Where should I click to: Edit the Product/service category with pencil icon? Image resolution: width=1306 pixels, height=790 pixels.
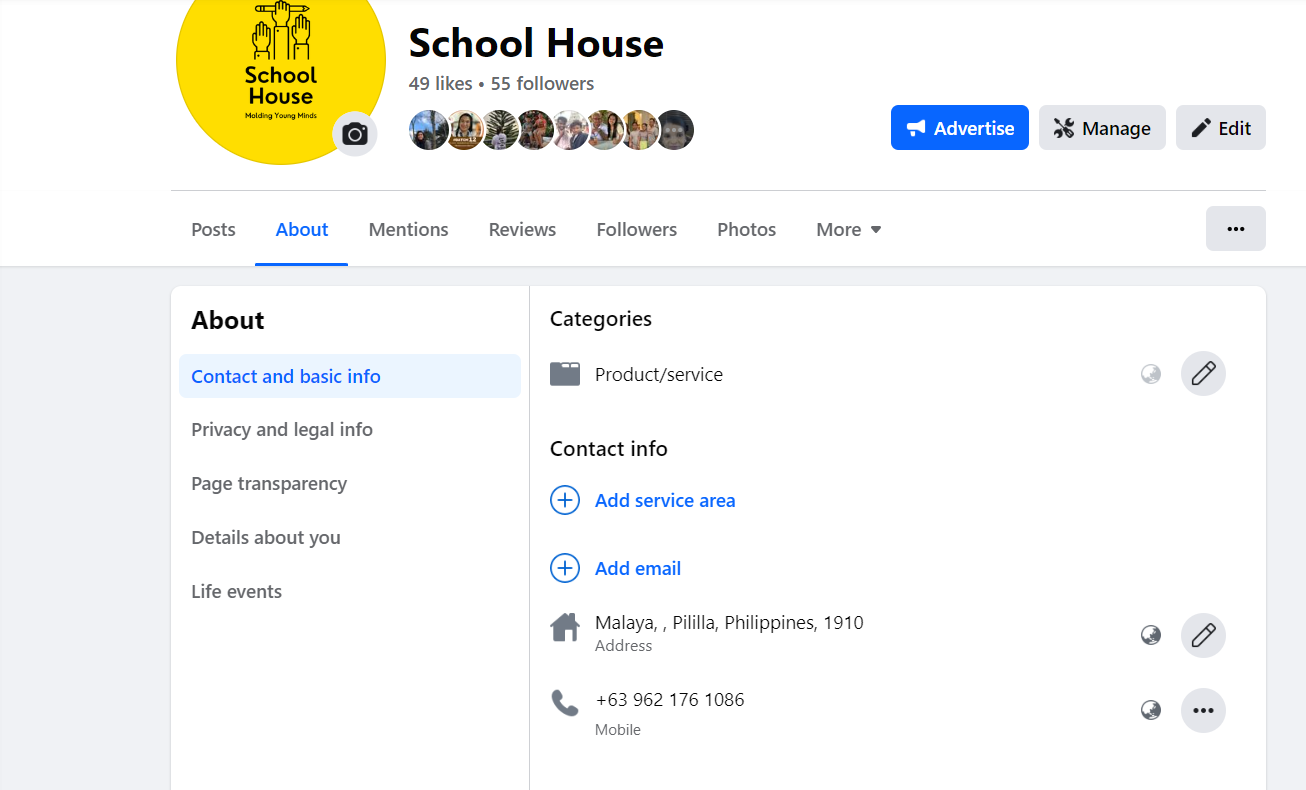pos(1203,374)
